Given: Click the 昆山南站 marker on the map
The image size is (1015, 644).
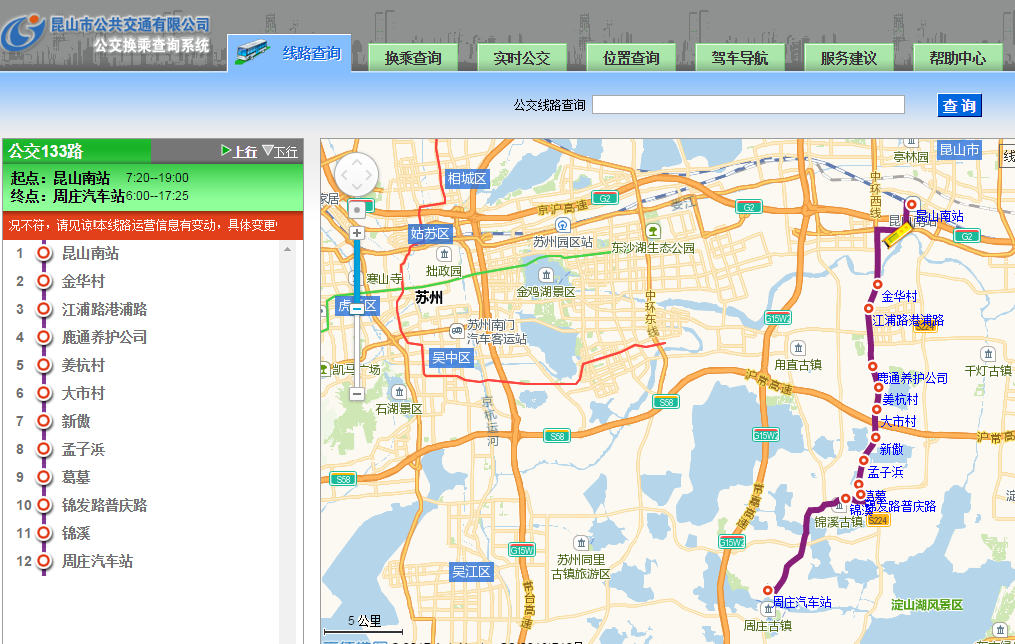Looking at the screenshot, I should coord(911,204).
